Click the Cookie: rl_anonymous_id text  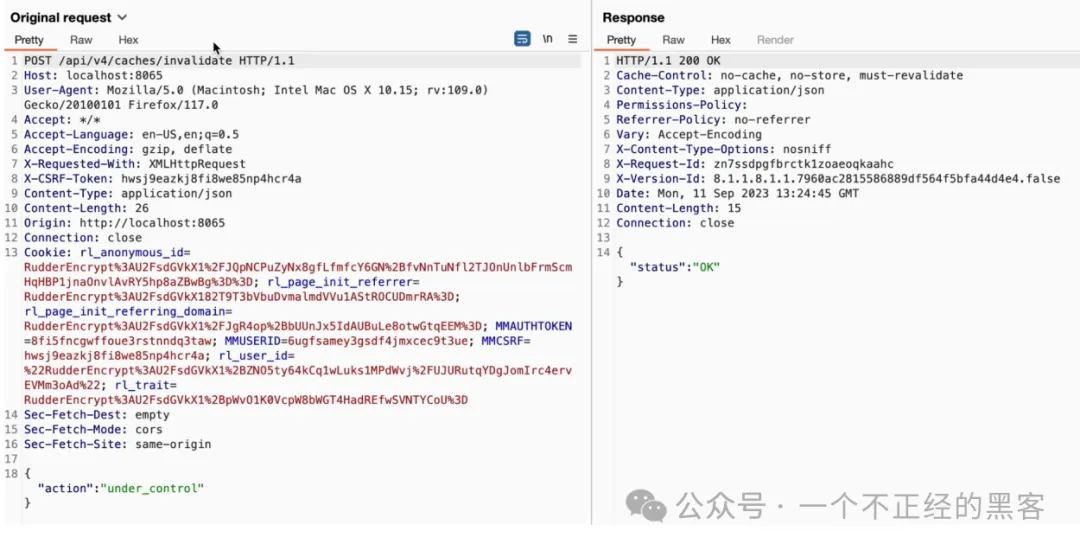coord(107,253)
